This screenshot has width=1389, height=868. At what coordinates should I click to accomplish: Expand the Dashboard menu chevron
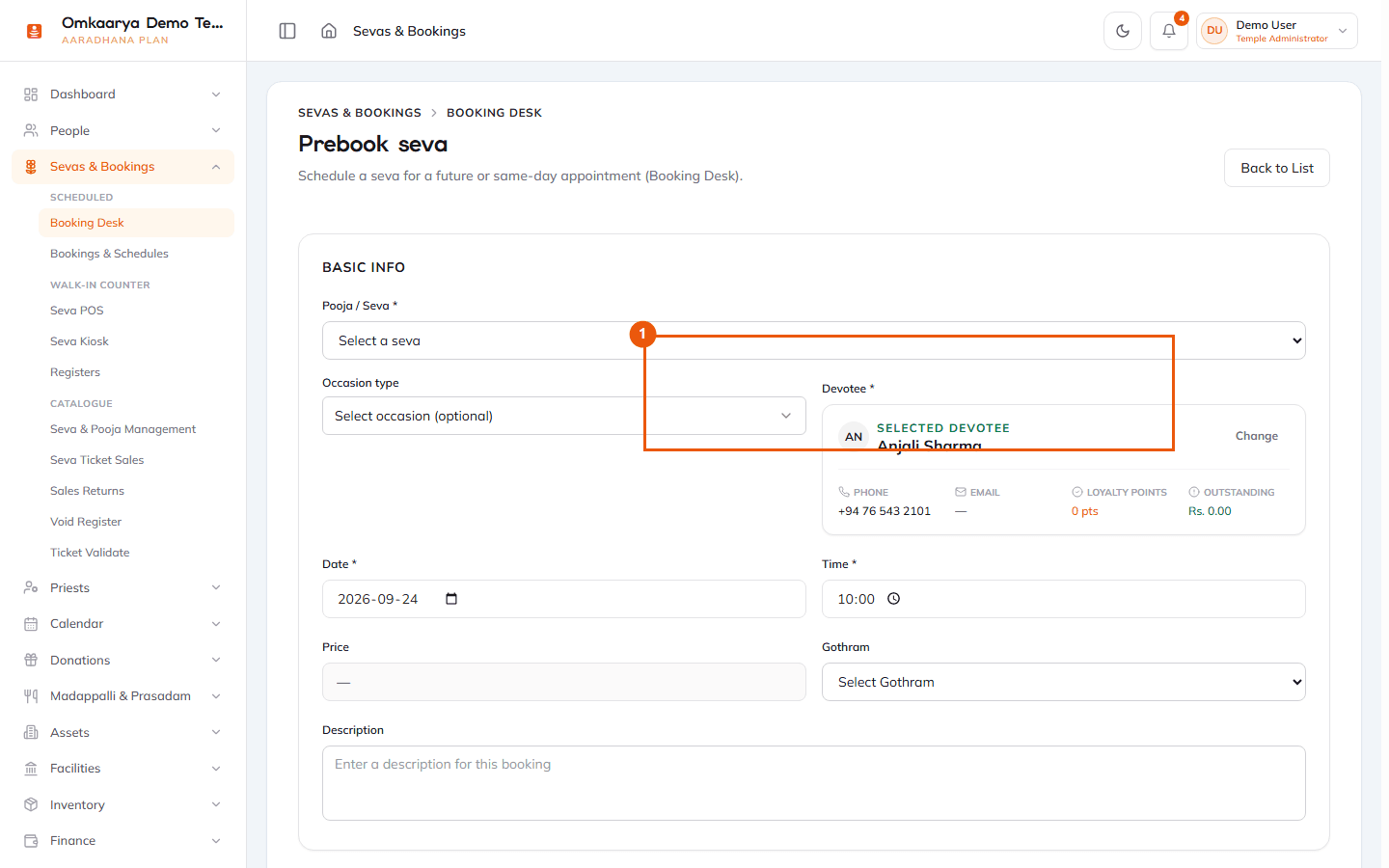[216, 95]
